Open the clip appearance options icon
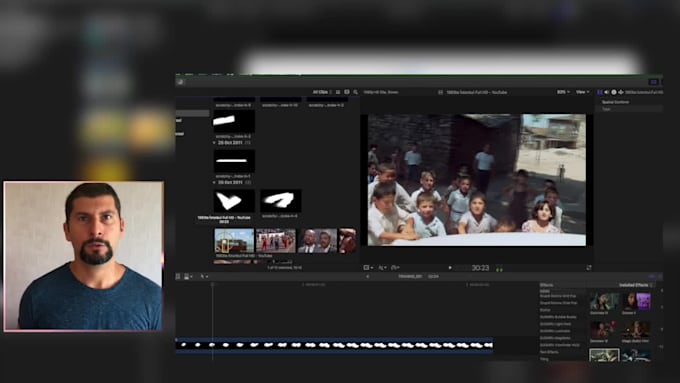The height and width of the screenshot is (383, 680). 347,92
